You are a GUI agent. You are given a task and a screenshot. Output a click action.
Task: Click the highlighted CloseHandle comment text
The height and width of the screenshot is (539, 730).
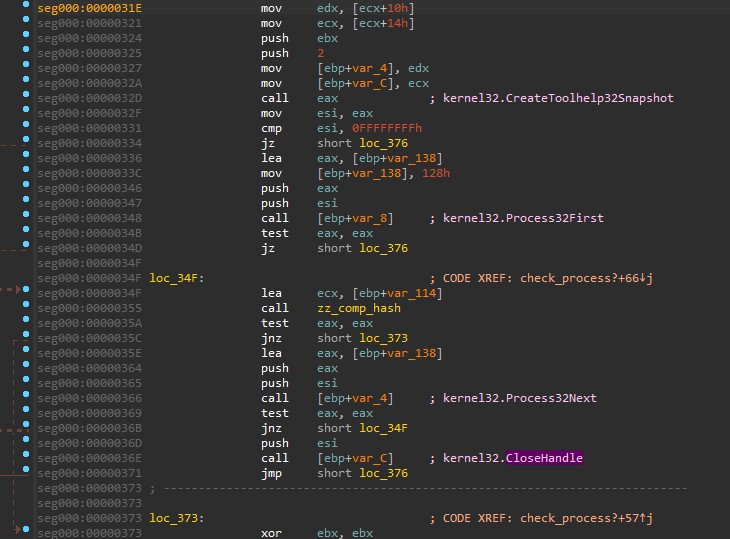(544, 458)
